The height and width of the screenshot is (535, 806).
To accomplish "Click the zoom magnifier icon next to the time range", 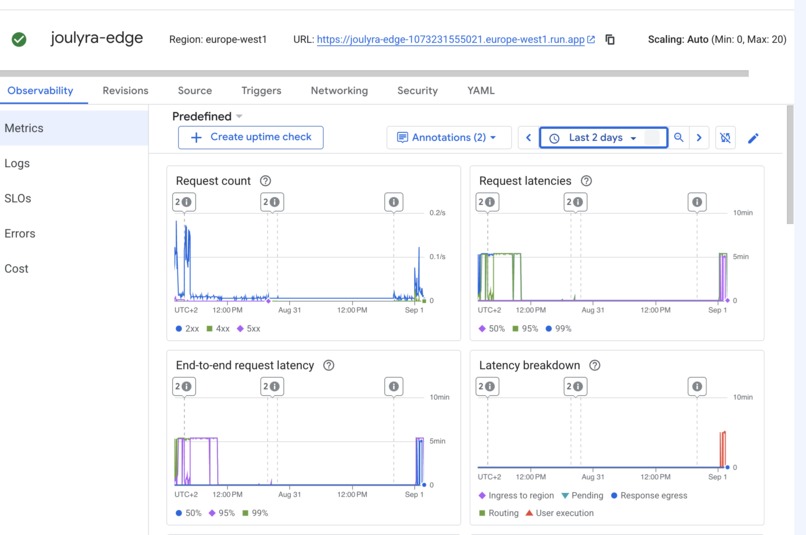I will click(x=679, y=137).
